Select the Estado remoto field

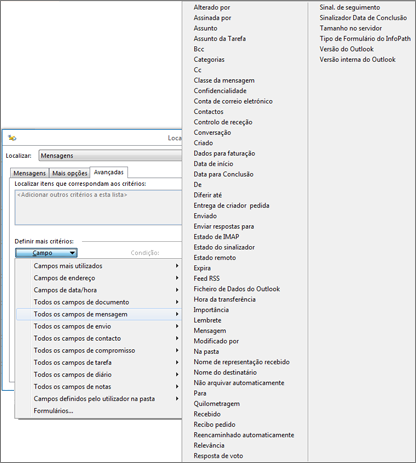coord(215,257)
